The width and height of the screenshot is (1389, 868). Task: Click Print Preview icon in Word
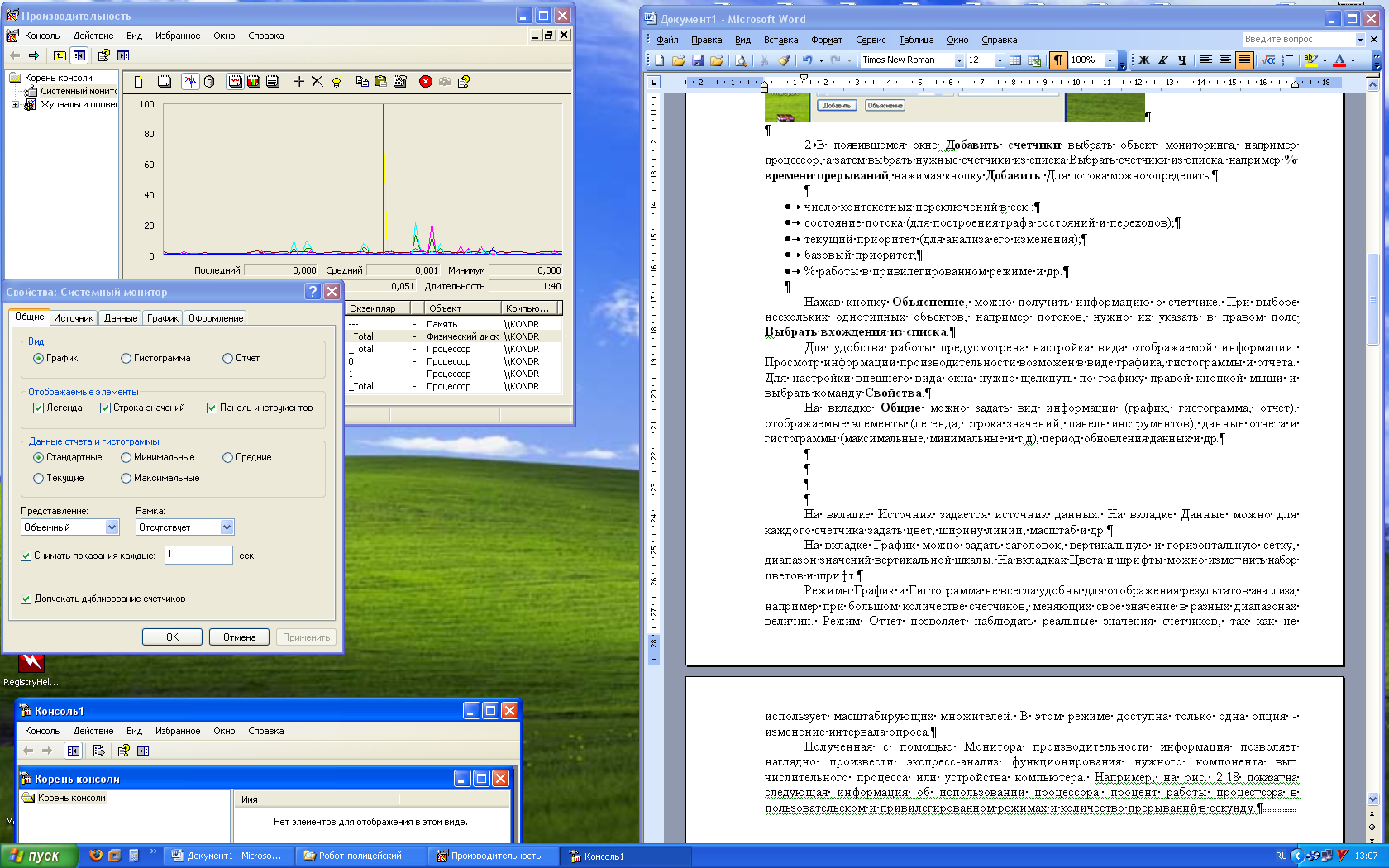click(741, 60)
